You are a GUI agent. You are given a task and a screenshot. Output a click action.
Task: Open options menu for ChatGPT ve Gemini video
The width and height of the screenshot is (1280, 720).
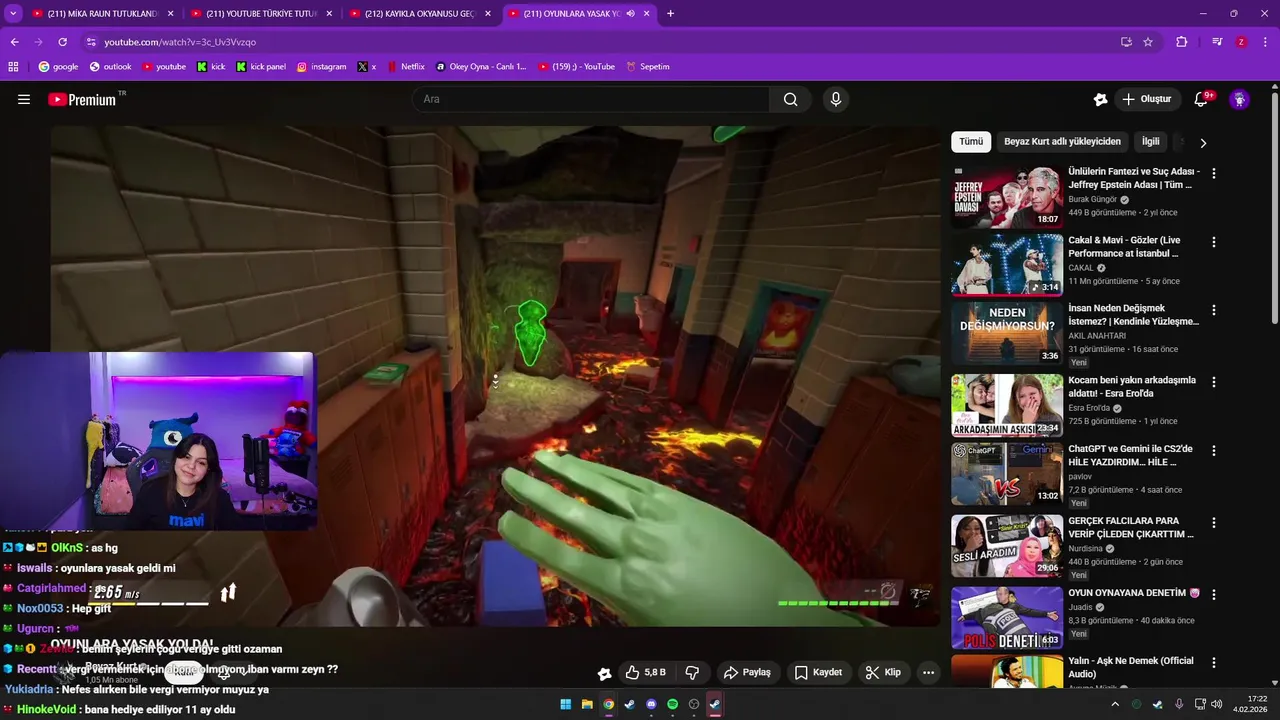pos(1214,451)
